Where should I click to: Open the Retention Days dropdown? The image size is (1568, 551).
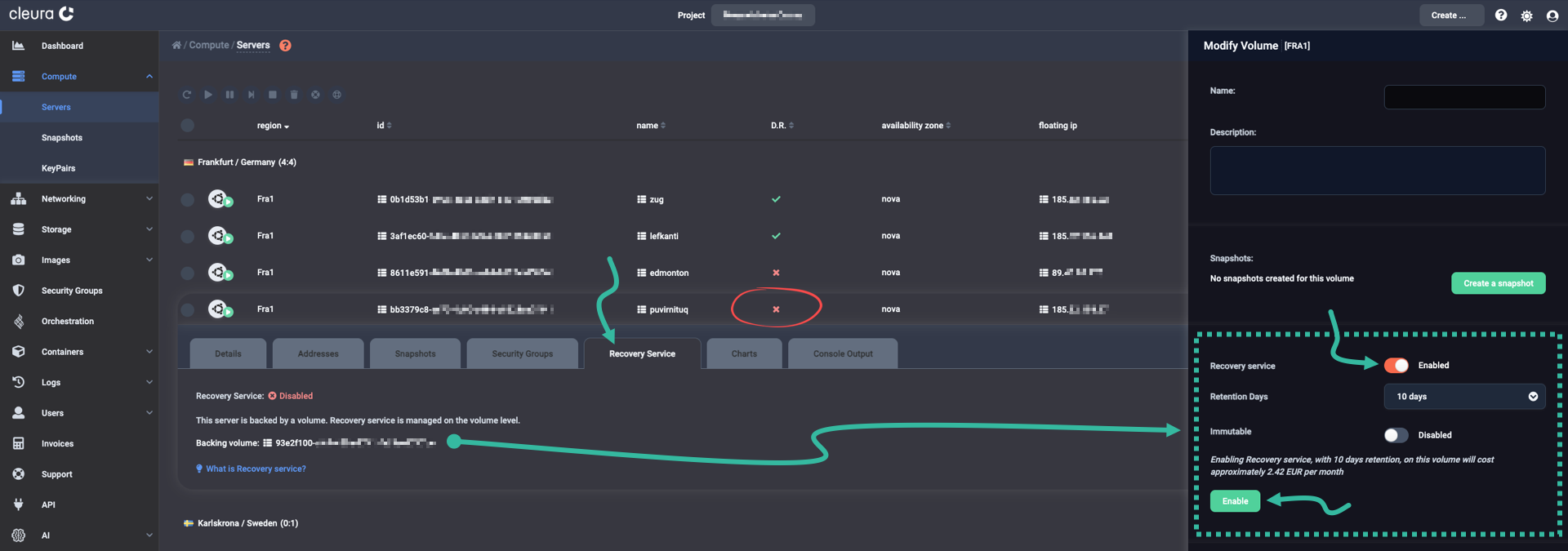[x=1464, y=397]
